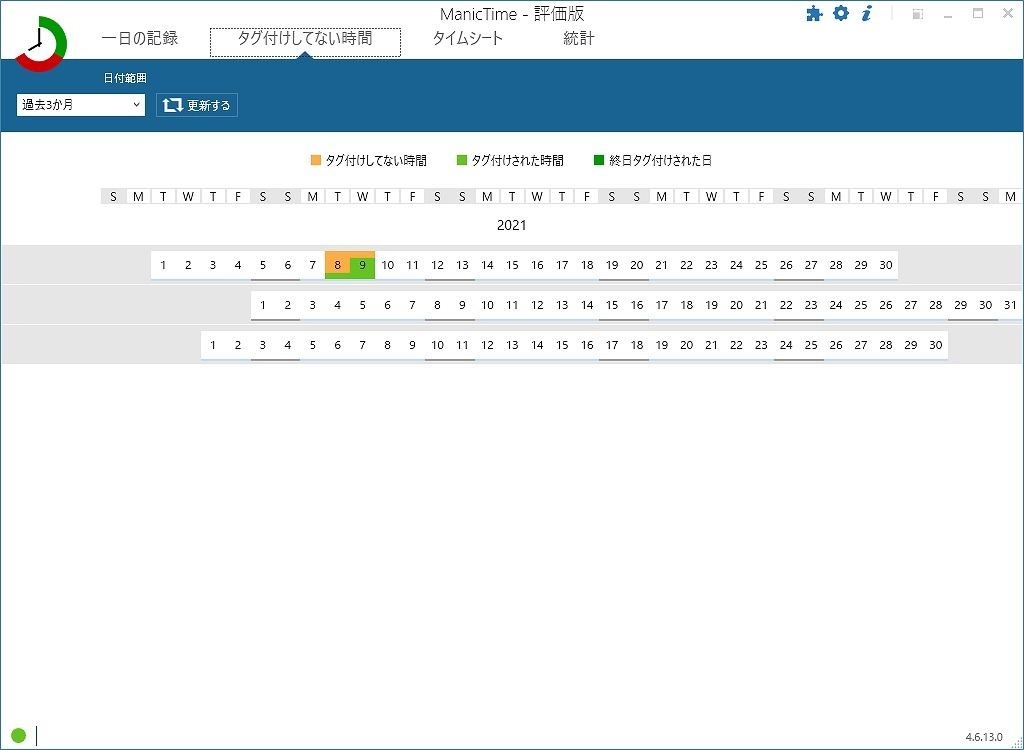
Task: Select orange-highlighted day 8 in first row
Action: 338,265
